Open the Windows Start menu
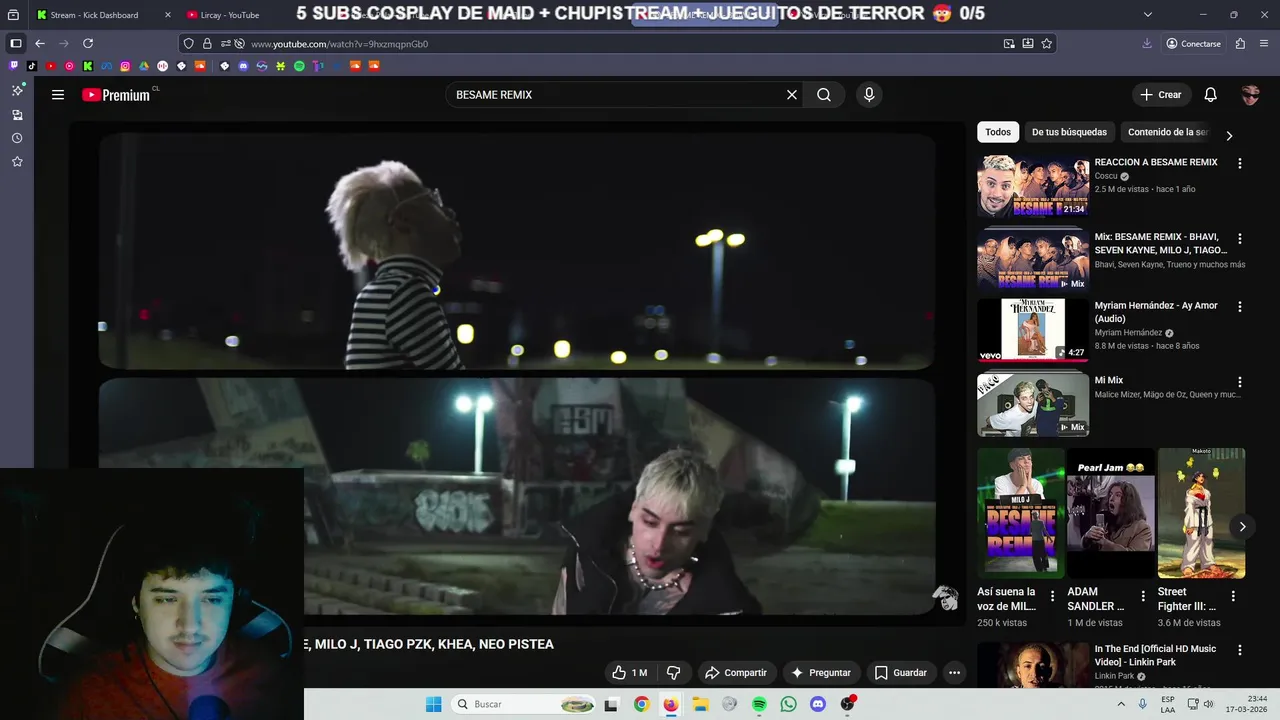This screenshot has width=1280, height=720. click(434, 704)
